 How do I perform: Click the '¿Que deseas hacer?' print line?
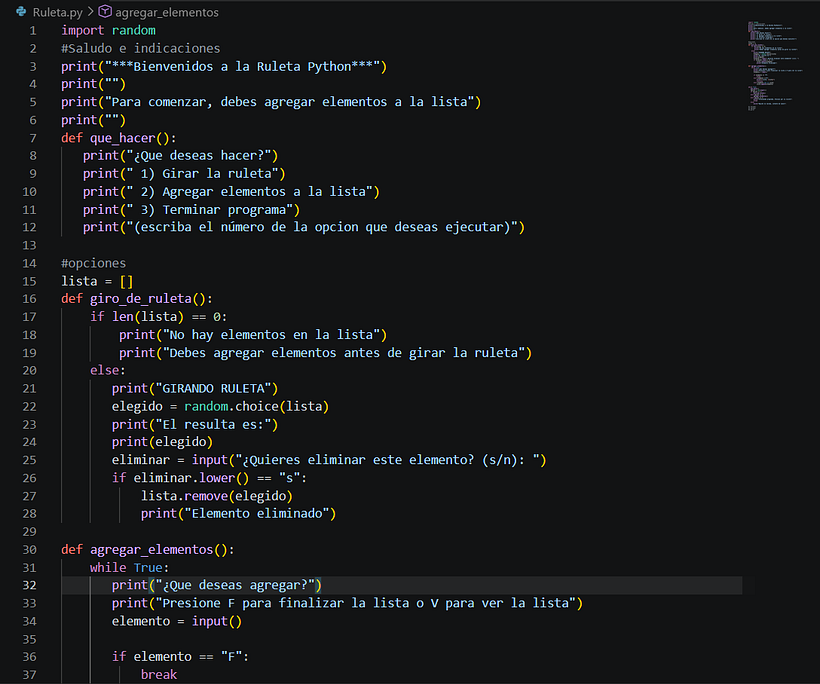[180, 156]
